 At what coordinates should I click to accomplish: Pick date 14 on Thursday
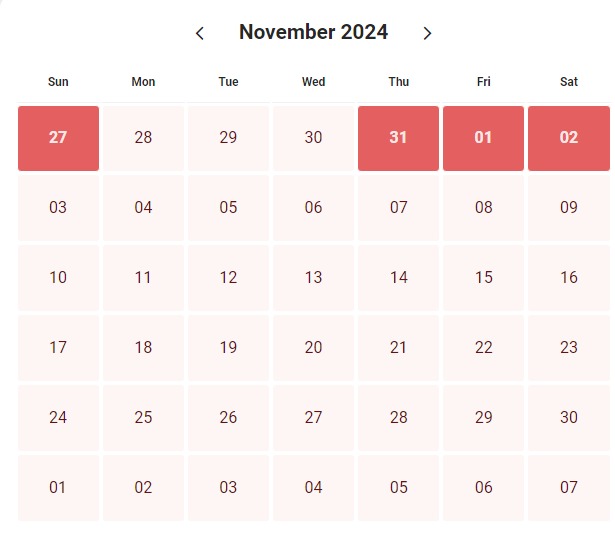coord(398,278)
